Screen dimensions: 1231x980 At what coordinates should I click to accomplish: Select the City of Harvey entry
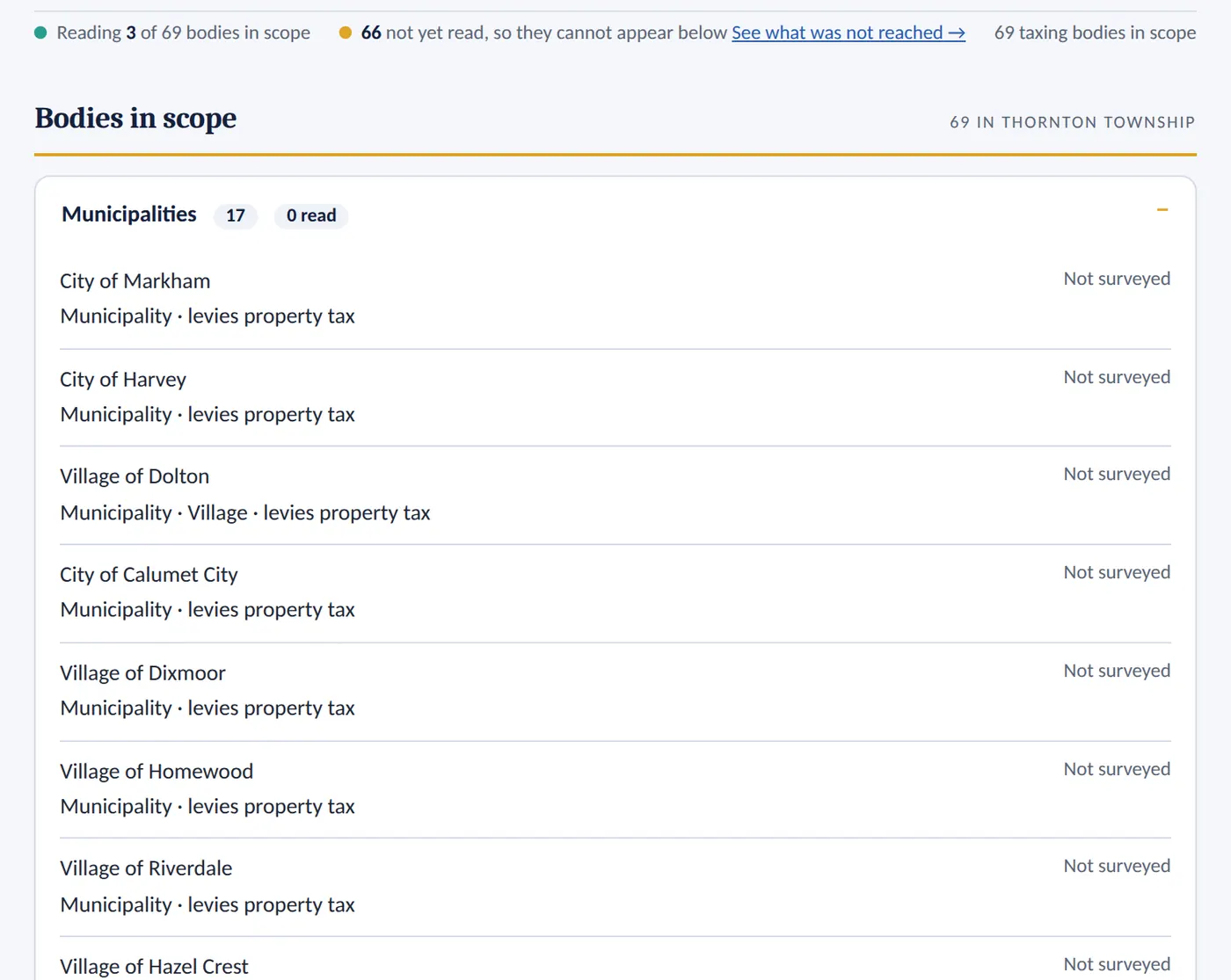coord(615,397)
